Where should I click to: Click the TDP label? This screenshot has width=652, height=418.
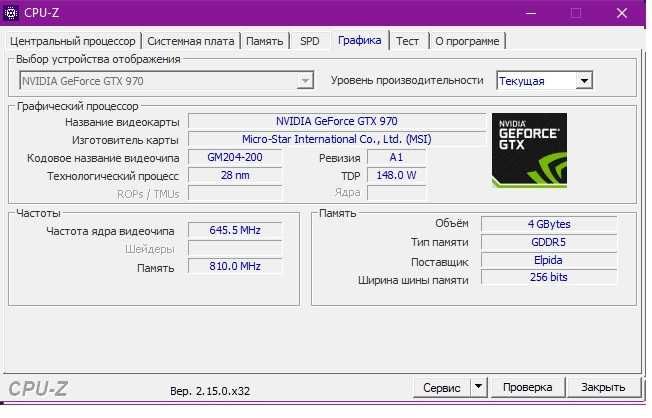(351, 176)
